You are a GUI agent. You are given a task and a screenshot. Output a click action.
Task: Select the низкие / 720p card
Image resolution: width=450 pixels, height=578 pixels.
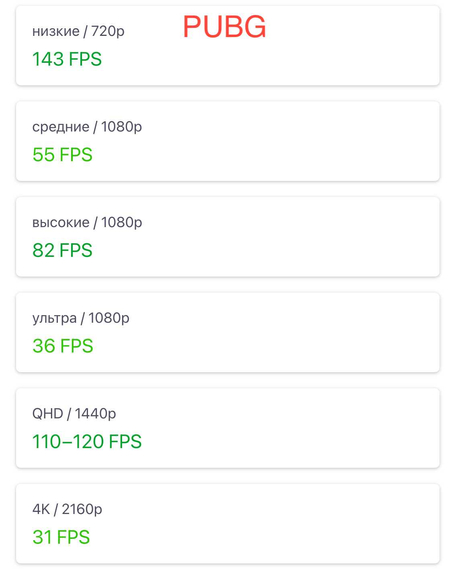tap(228, 46)
